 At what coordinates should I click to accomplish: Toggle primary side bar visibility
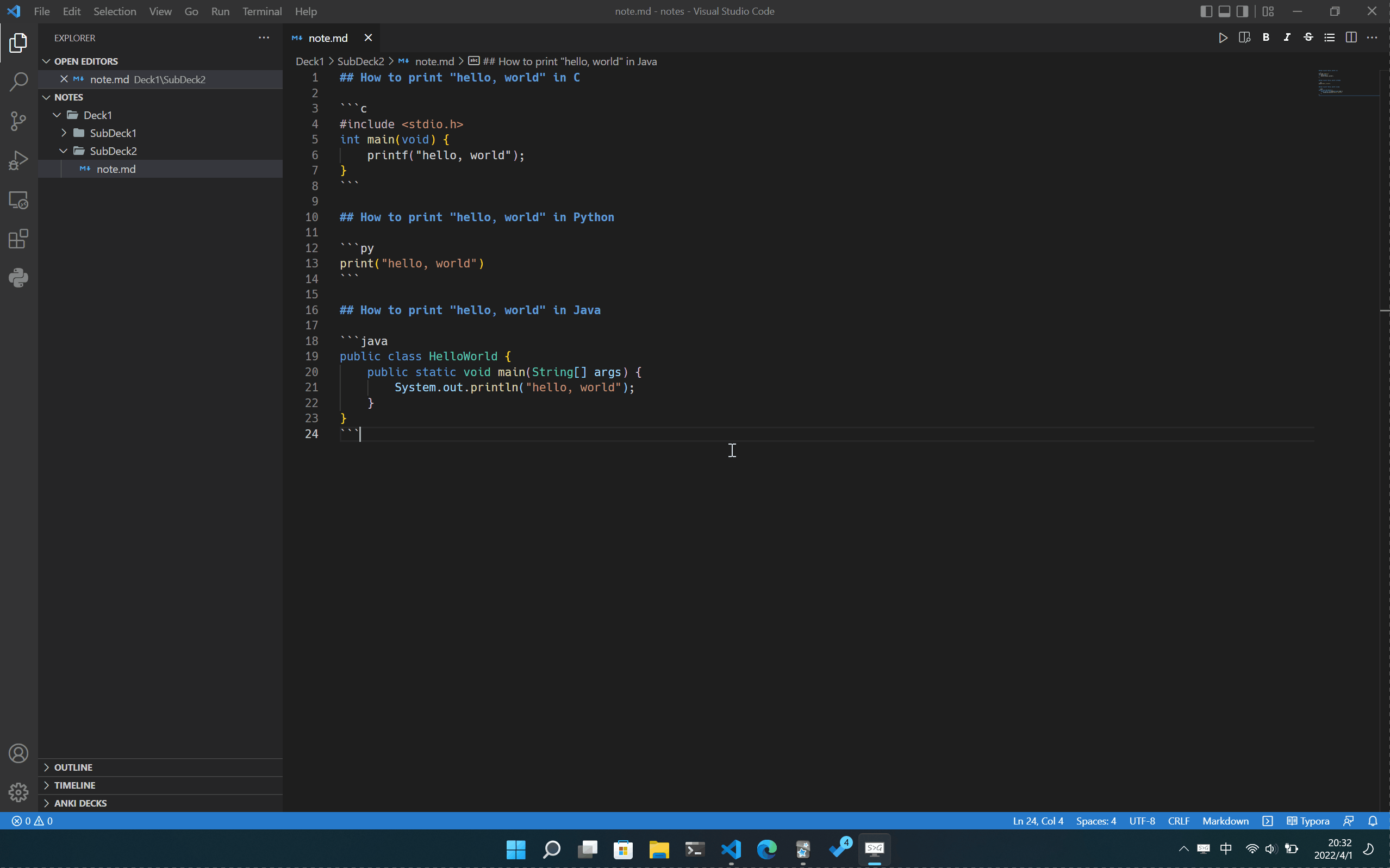(1206, 11)
